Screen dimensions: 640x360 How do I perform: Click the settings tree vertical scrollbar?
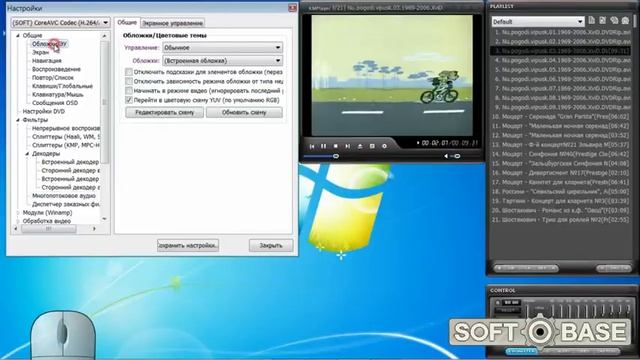104,102
